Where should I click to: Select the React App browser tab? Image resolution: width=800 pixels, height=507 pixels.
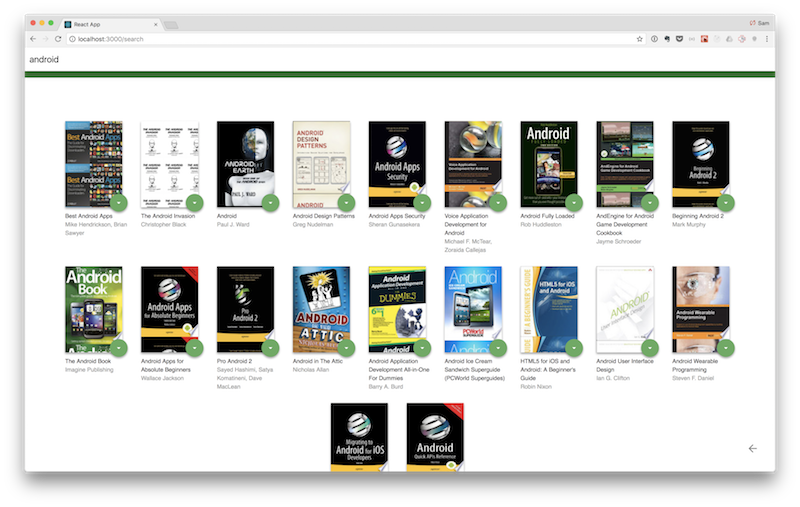[111, 24]
